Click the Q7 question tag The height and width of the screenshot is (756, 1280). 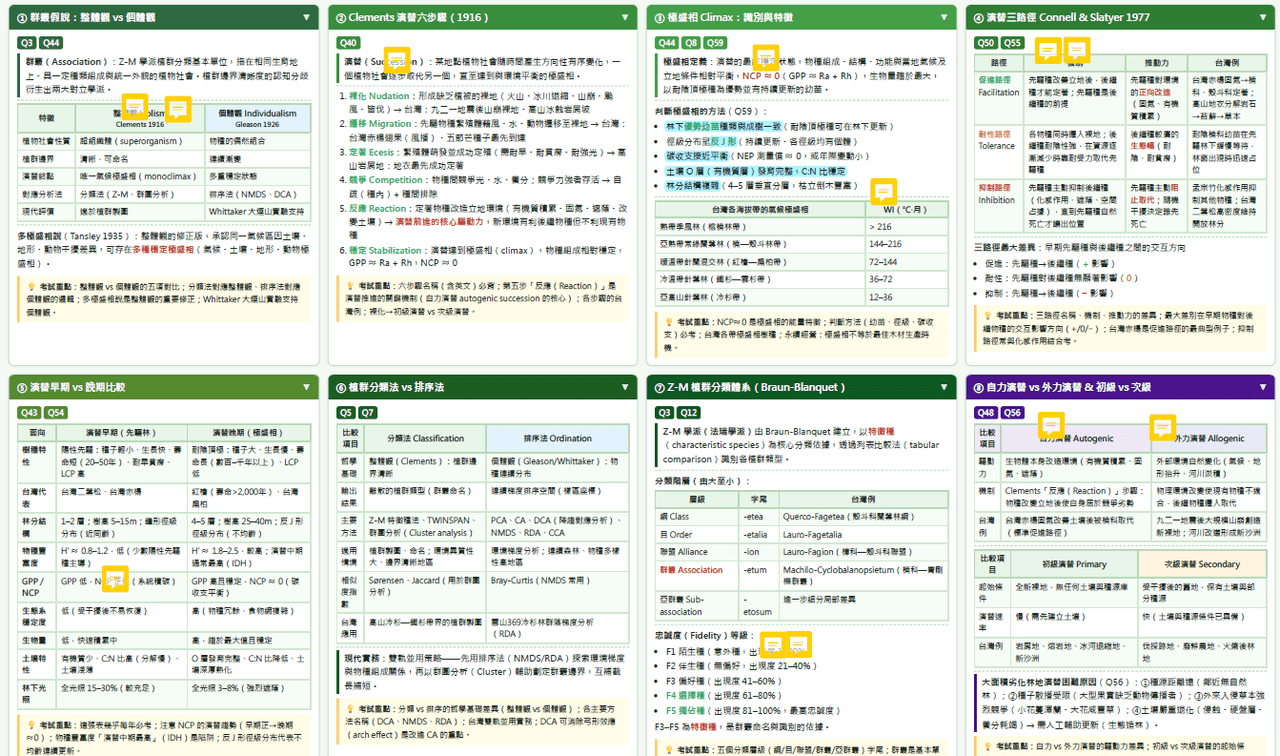(368, 412)
